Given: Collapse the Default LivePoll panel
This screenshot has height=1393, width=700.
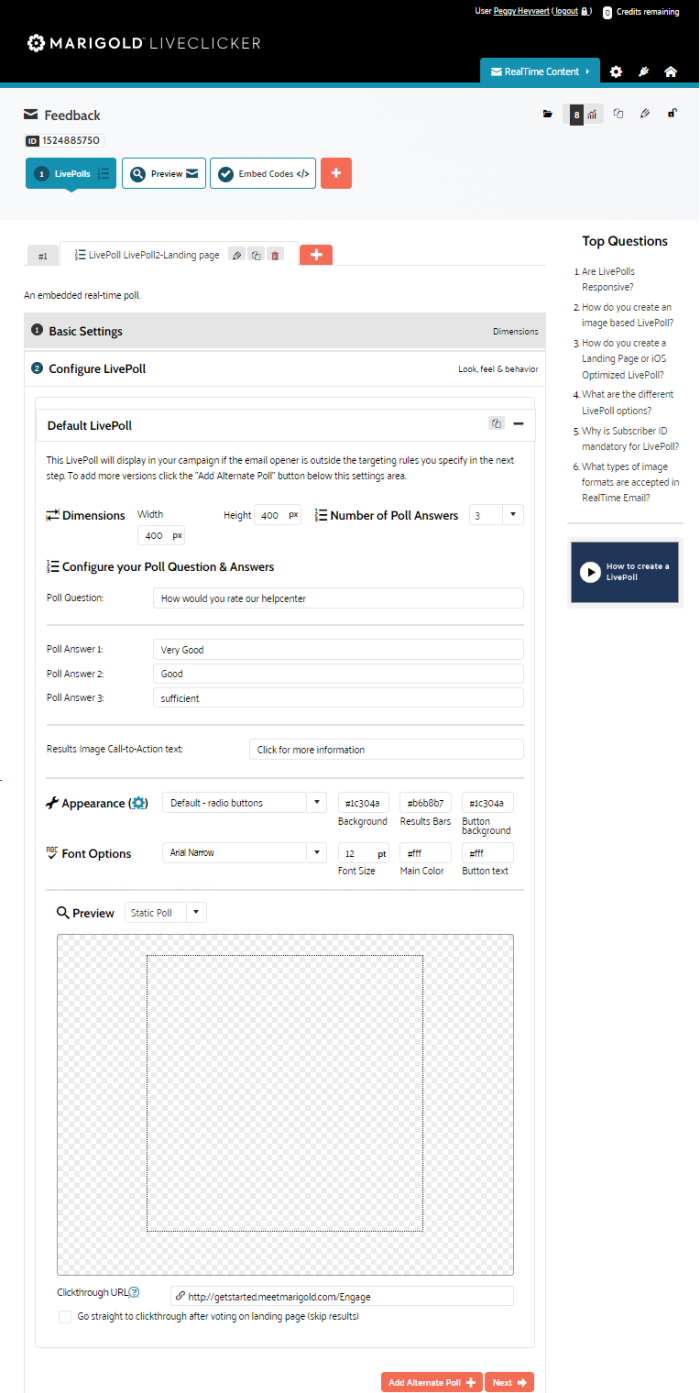Looking at the screenshot, I should (x=518, y=424).
